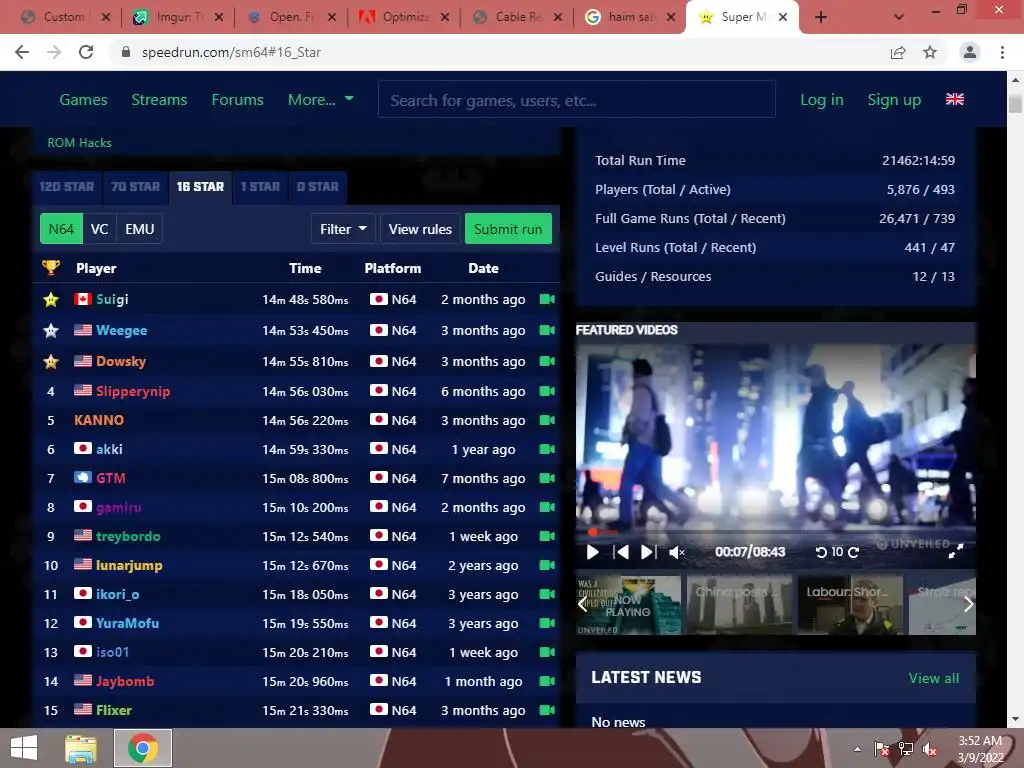The height and width of the screenshot is (768, 1024).
Task: Click the browser address bar URL
Action: pyautogui.click(x=231, y=52)
